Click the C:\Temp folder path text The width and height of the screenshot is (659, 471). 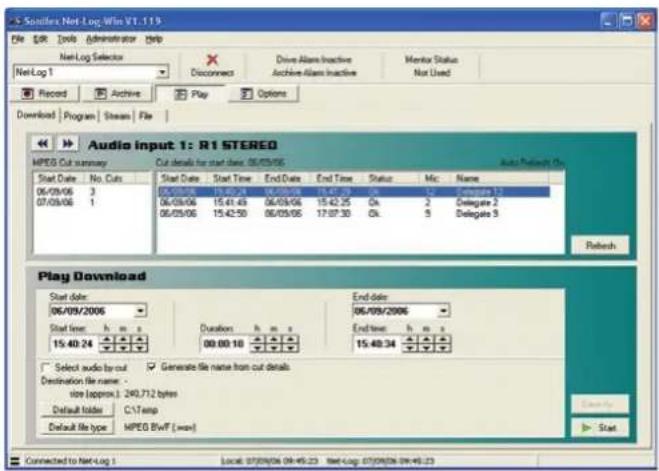pyautogui.click(x=141, y=410)
